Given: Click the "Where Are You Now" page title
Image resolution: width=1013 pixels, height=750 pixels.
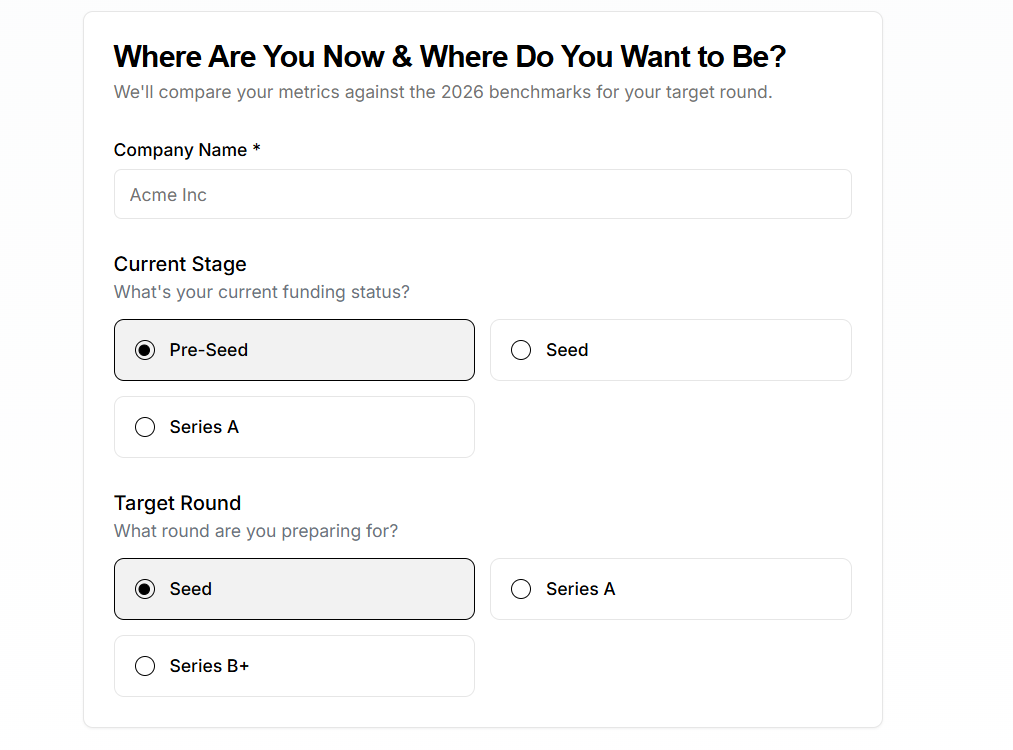Looking at the screenshot, I should pyautogui.click(x=449, y=57).
